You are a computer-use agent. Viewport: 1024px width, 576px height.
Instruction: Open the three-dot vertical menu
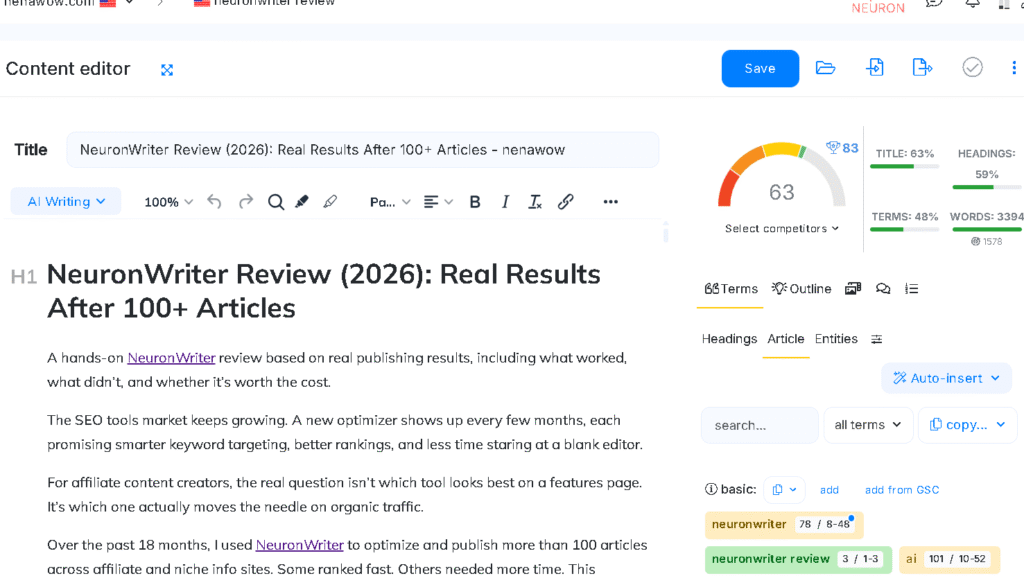coord(1014,67)
